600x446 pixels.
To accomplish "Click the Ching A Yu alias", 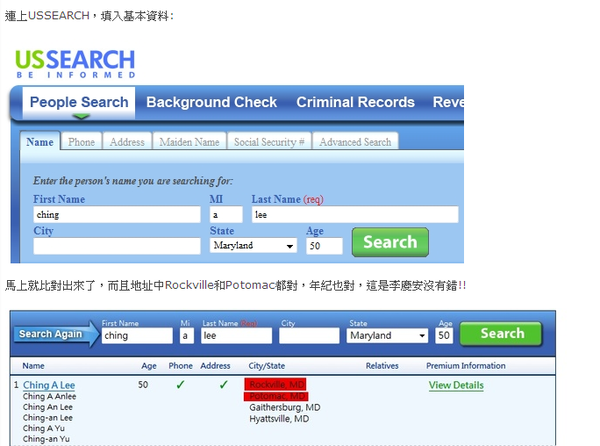I will [44, 428].
